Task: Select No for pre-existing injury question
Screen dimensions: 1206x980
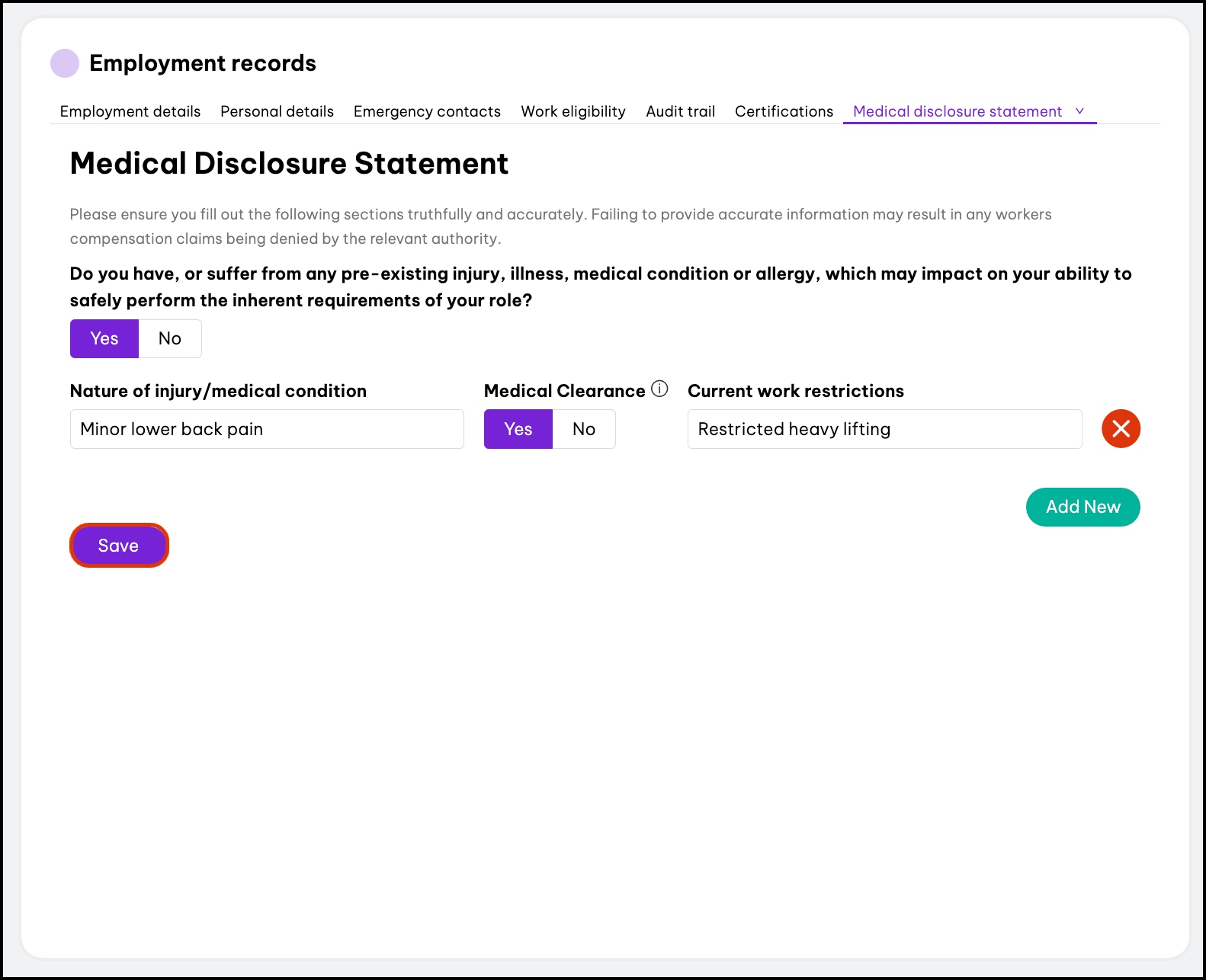Action: tap(170, 339)
